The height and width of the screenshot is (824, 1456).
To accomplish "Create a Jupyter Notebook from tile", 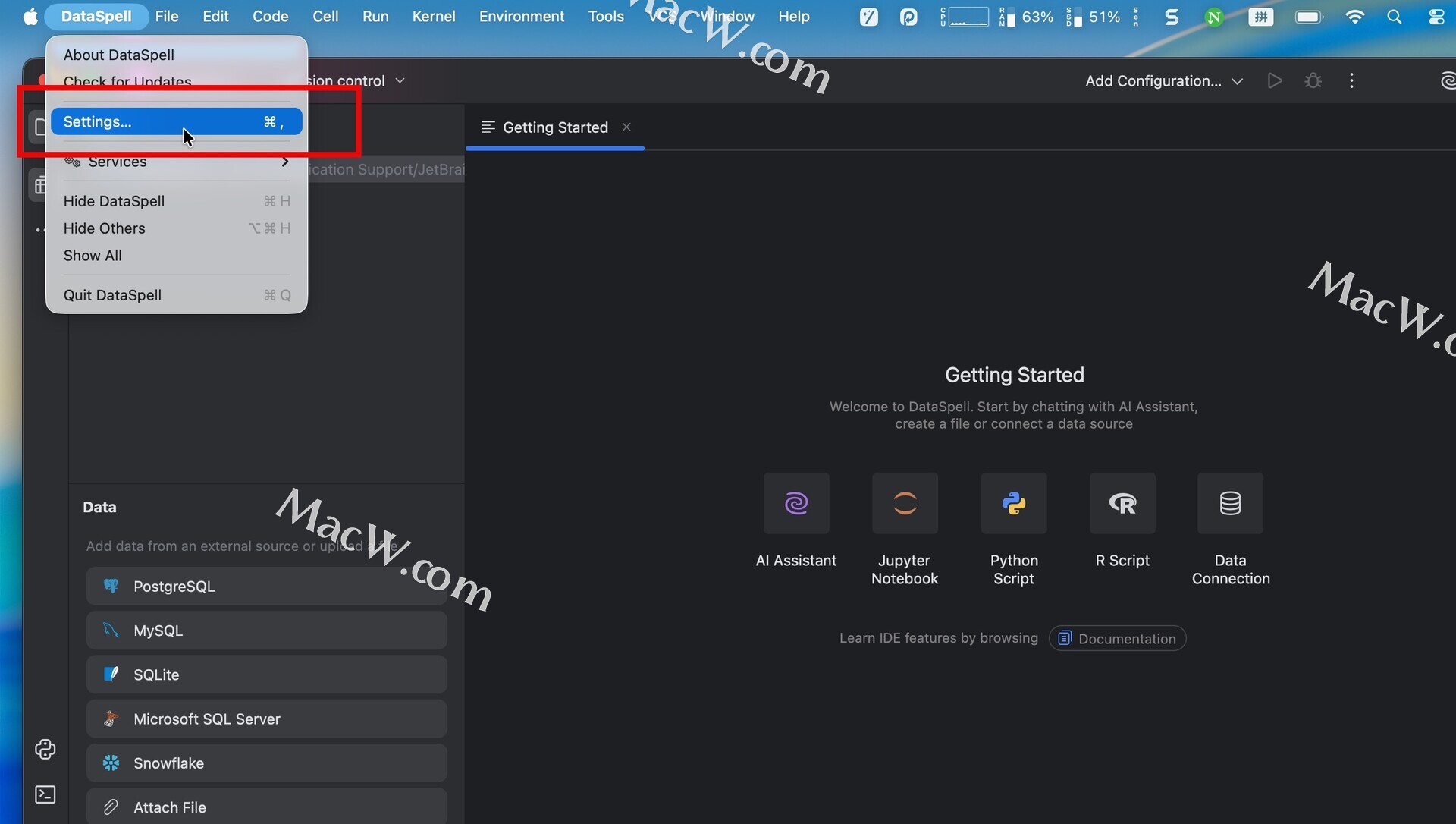I will point(904,503).
